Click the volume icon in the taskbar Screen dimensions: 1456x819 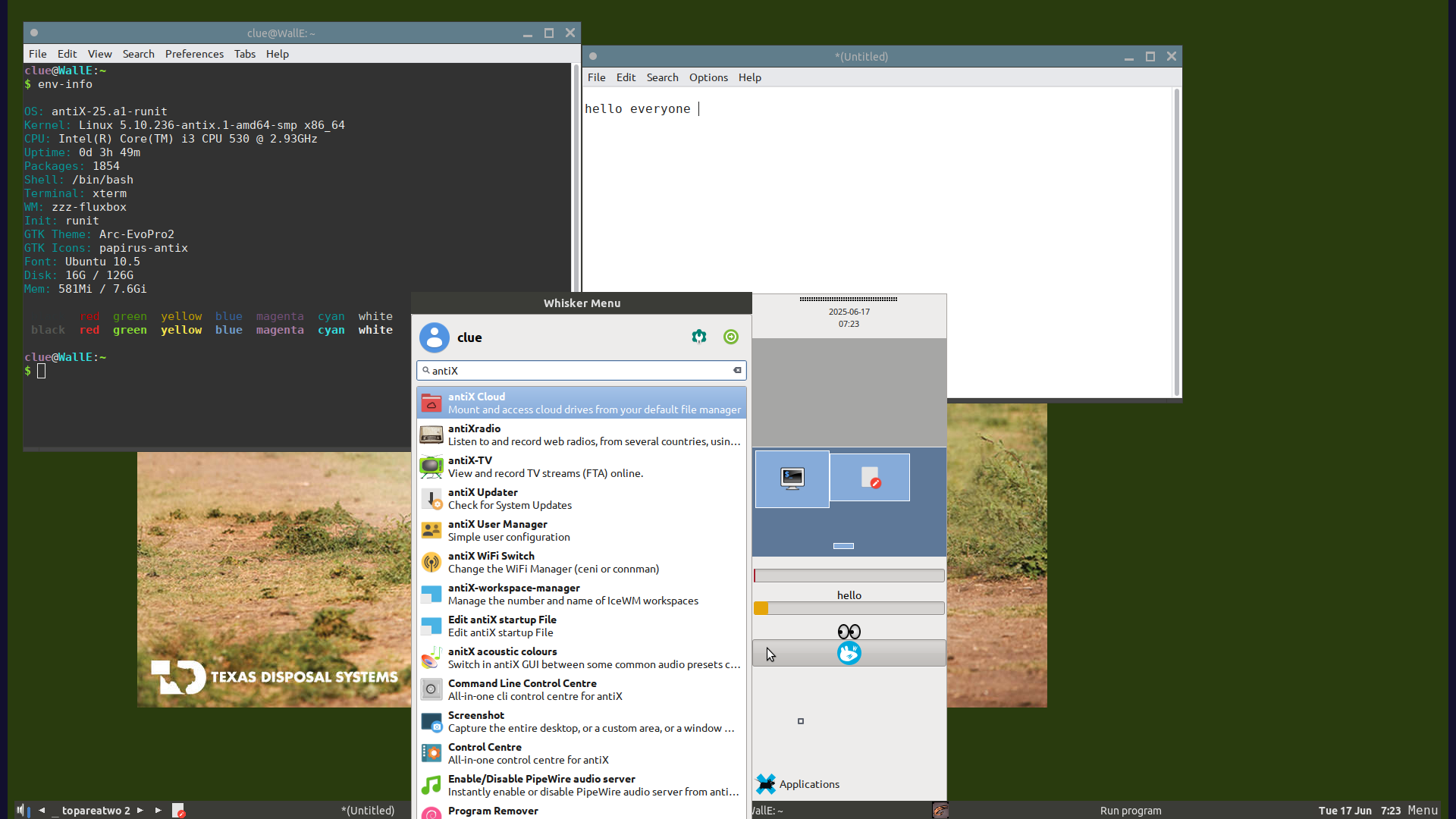[20, 810]
